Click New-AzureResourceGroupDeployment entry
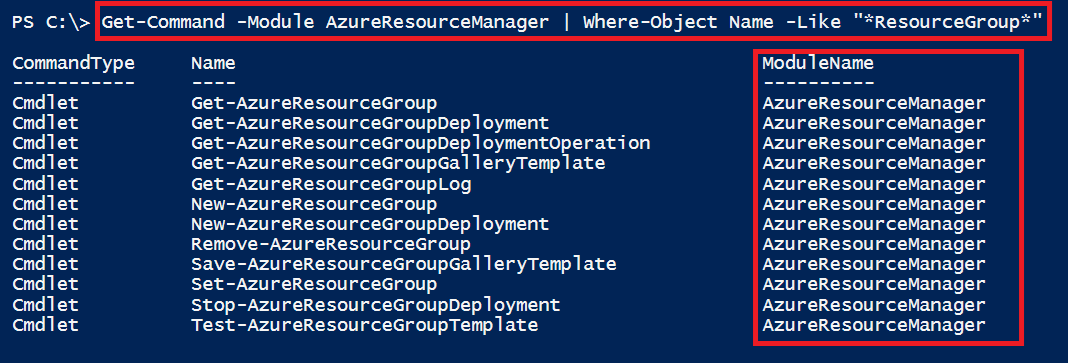 [x=370, y=224]
